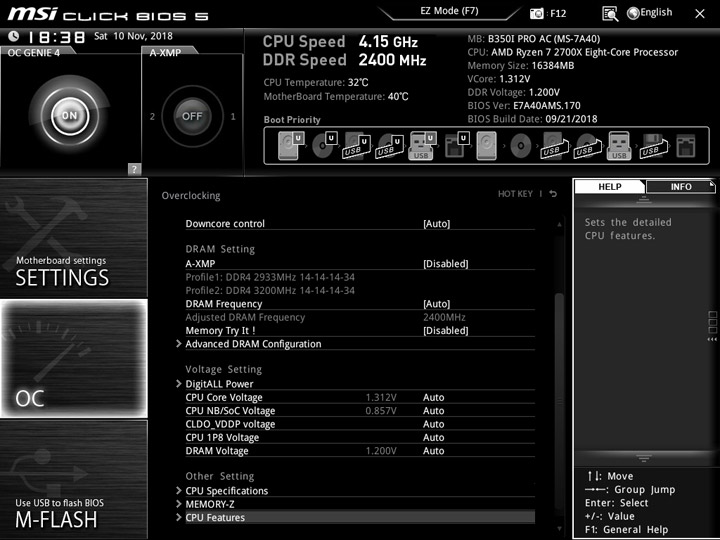720x540 pixels.
Task: Open Memory Try It ! [Disabled] dropdown
Action: pyautogui.click(x=445, y=331)
